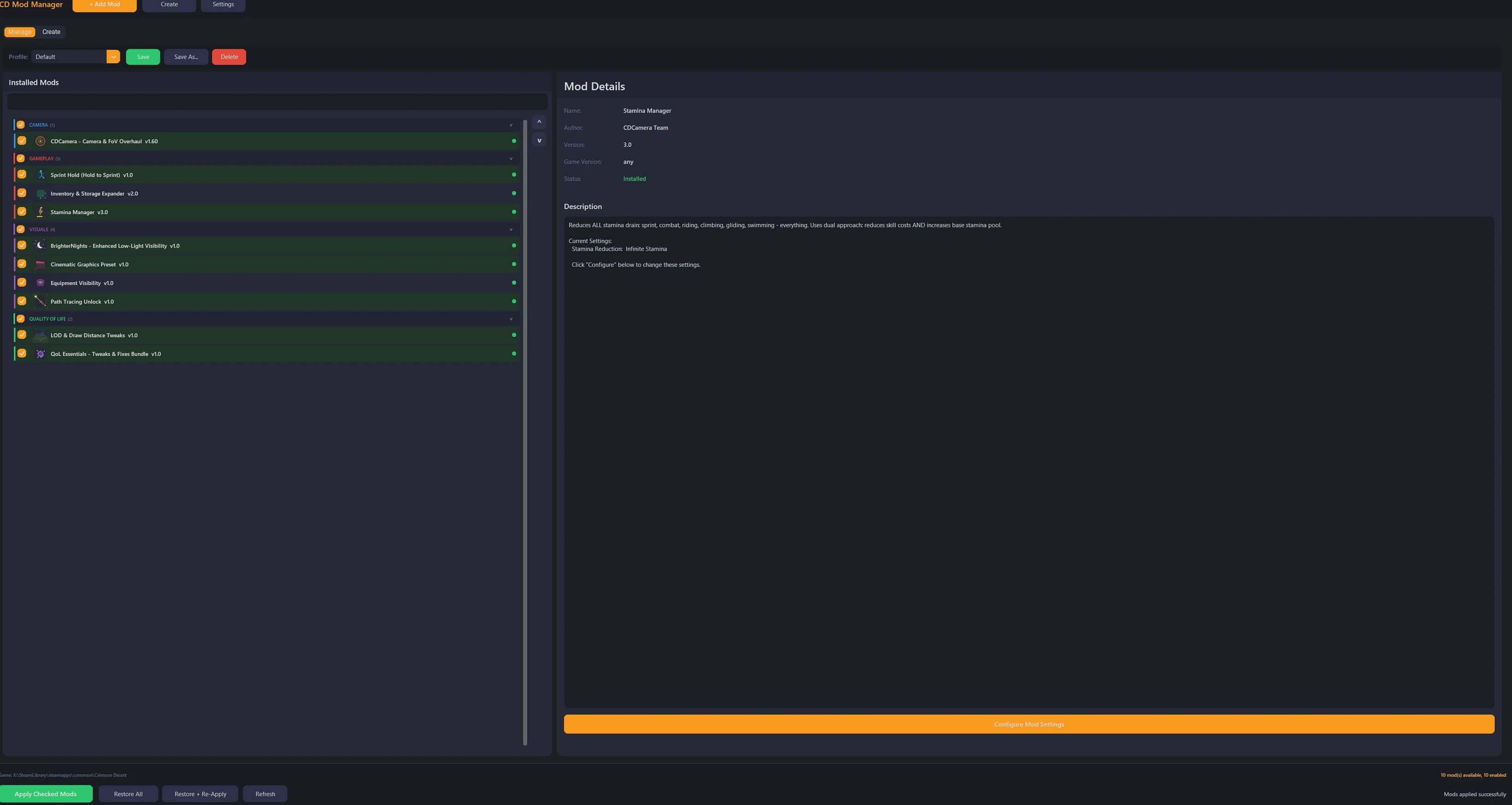
Task: Open Settings from the top bar
Action: [x=223, y=5]
